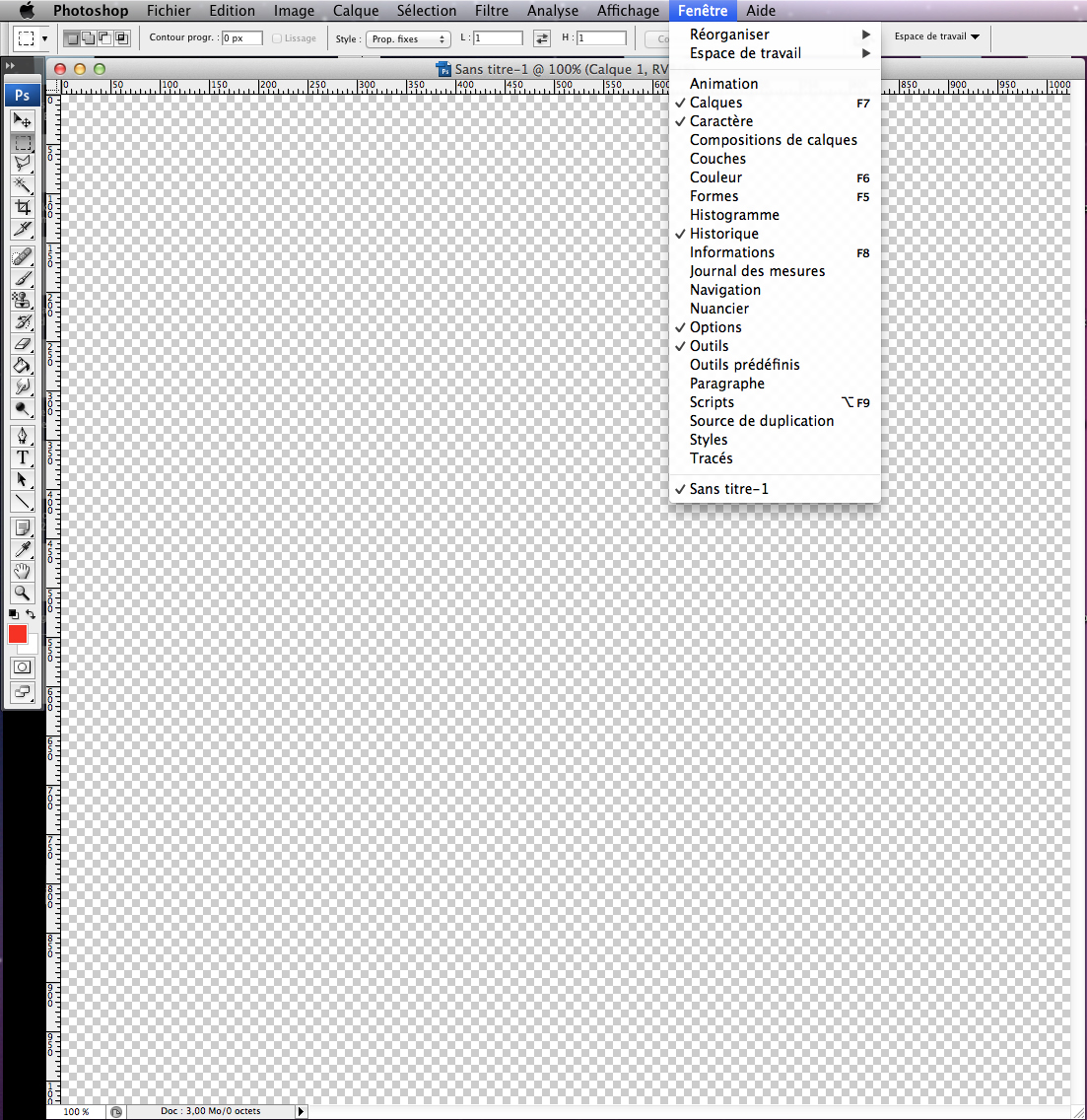1087x1120 pixels.
Task: Select the Dodge tool
Action: tap(22, 408)
